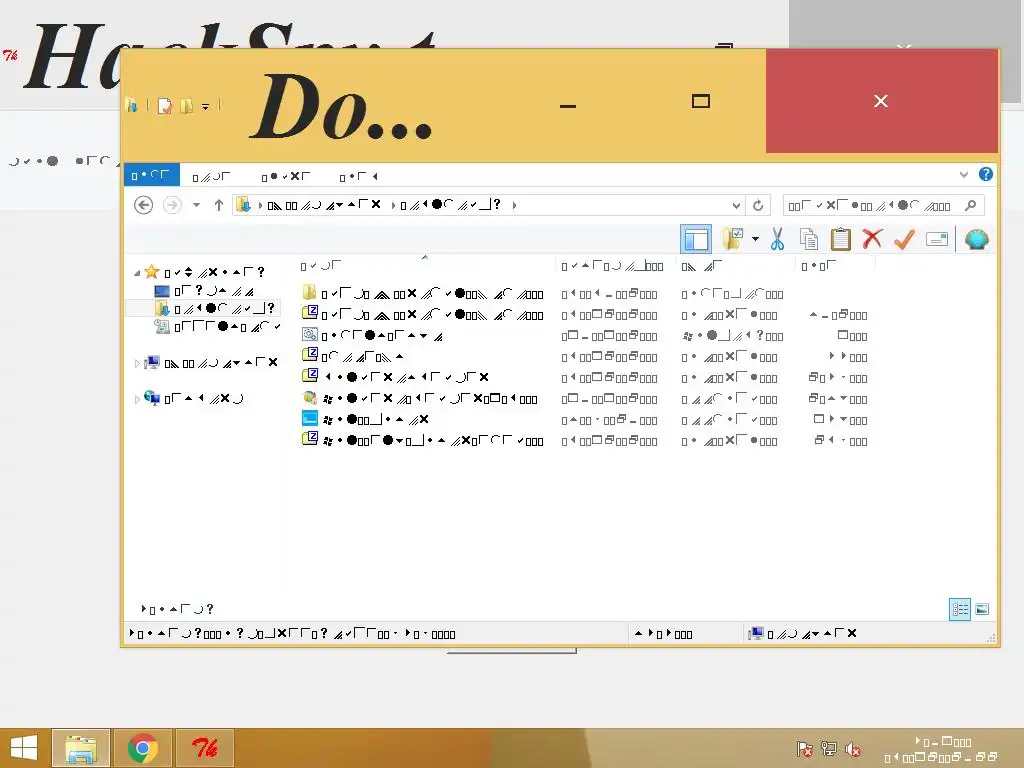The height and width of the screenshot is (768, 1024).
Task: Refresh the folder with the reload icon
Action: pyautogui.click(x=758, y=206)
